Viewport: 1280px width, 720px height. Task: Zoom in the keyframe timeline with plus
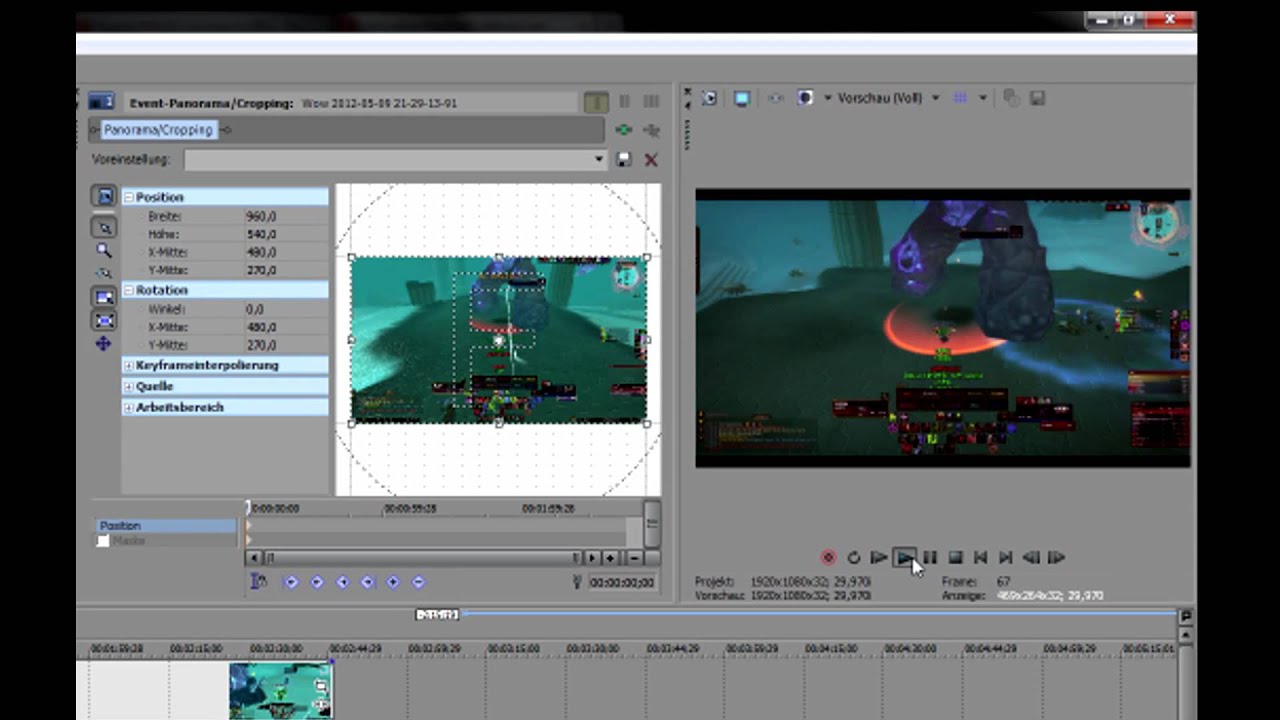tap(609, 558)
